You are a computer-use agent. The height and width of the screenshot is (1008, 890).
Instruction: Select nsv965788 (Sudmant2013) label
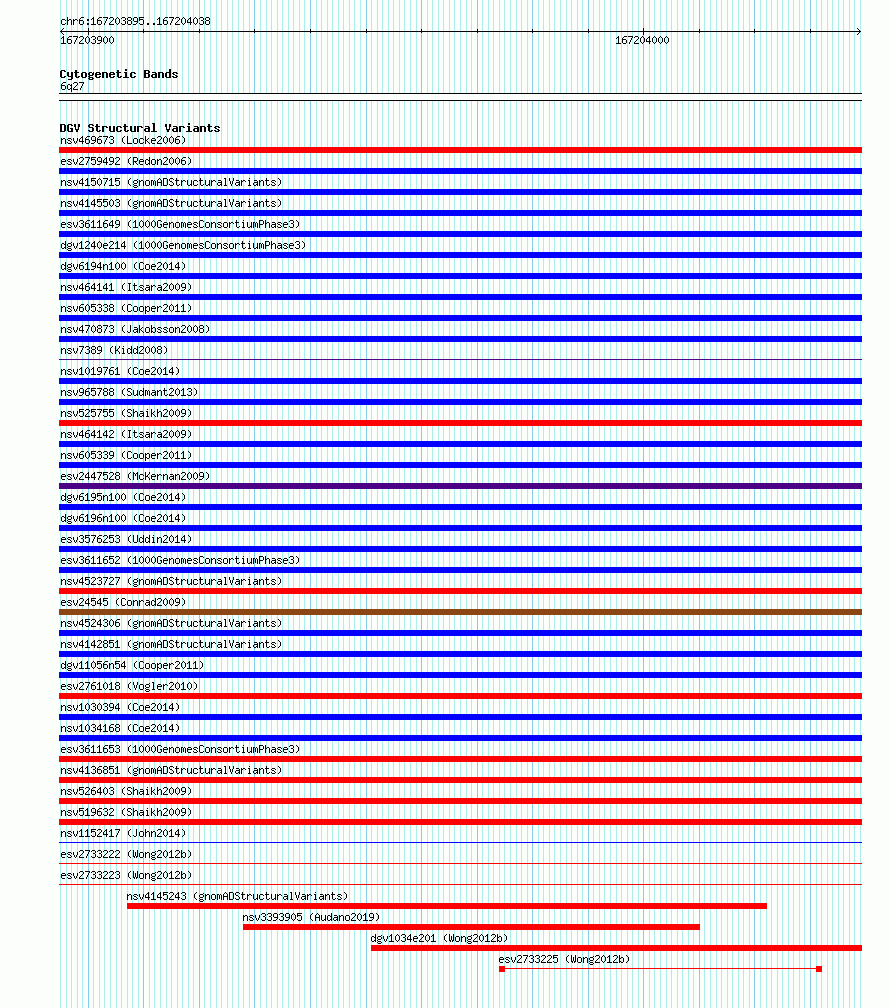[129, 392]
